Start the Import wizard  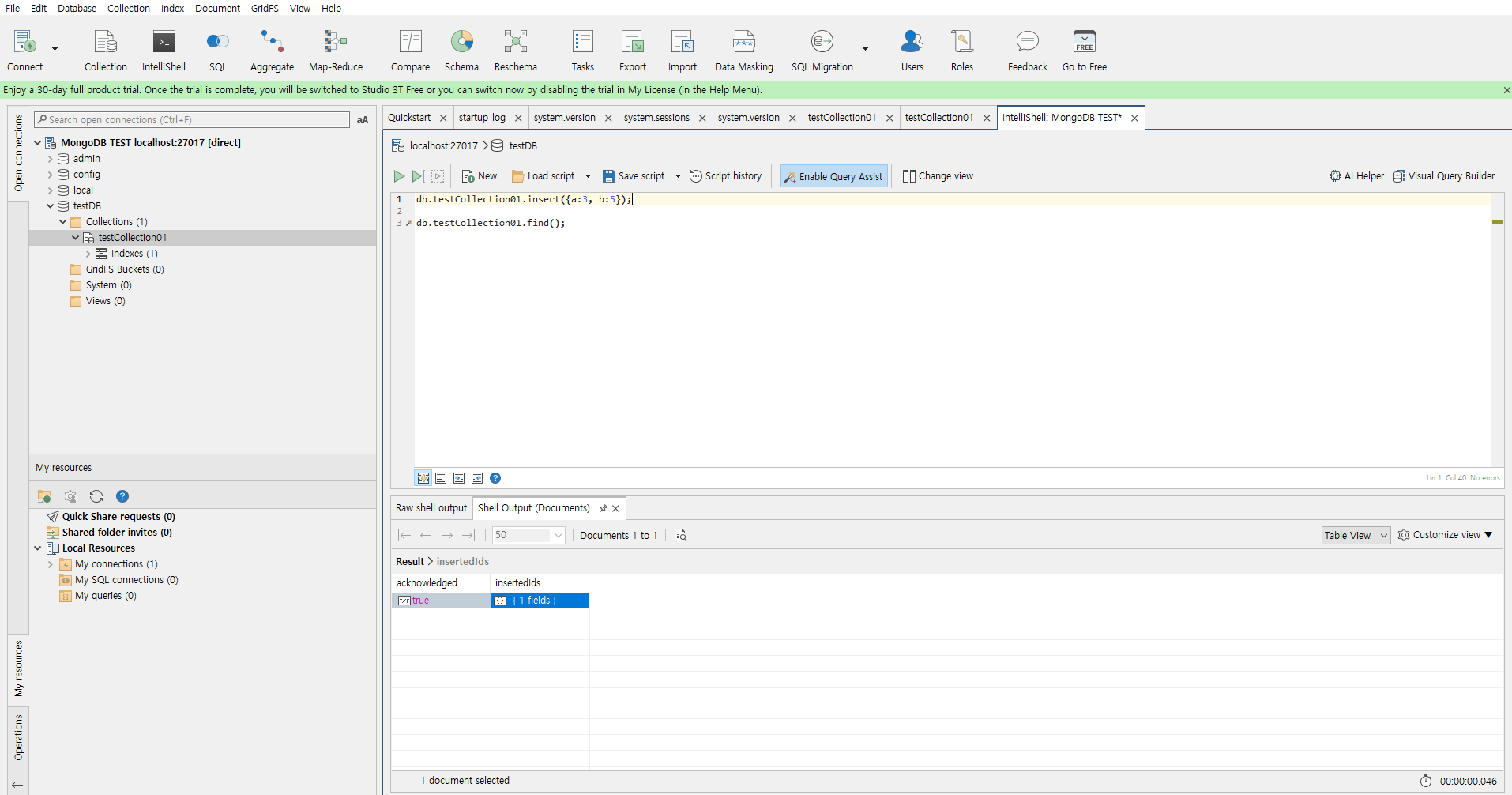683,50
